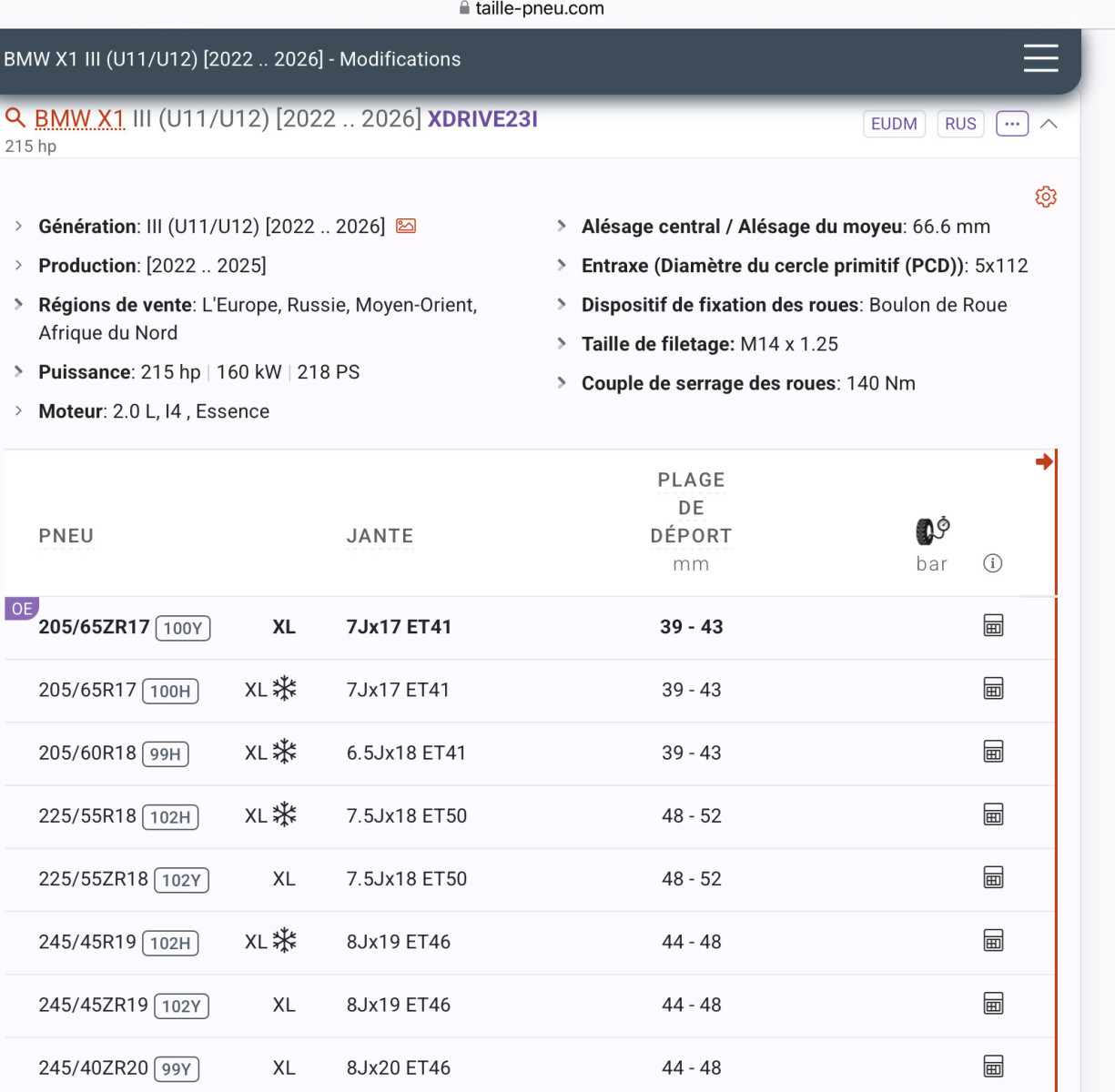Expand the Alésage central chevron

point(562,226)
